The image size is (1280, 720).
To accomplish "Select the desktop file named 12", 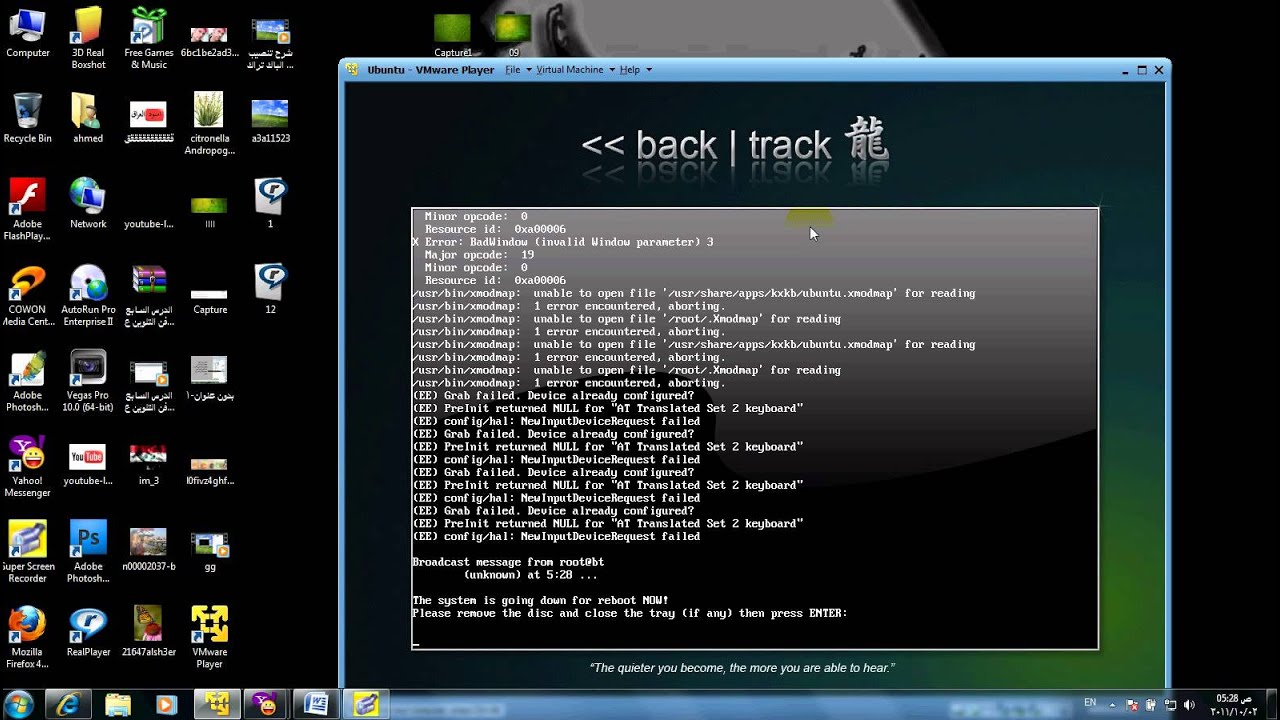I will coord(270,289).
